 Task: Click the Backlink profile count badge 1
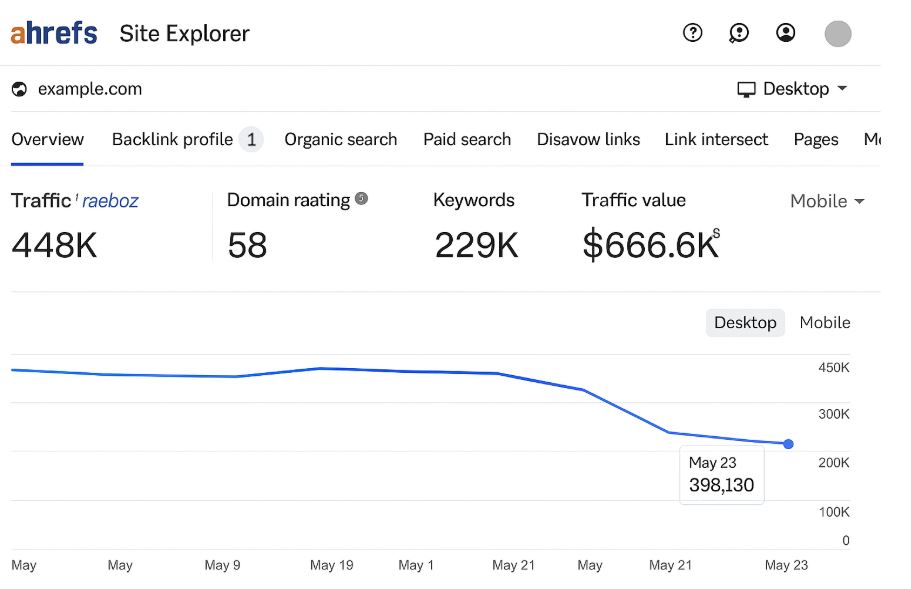pos(251,139)
